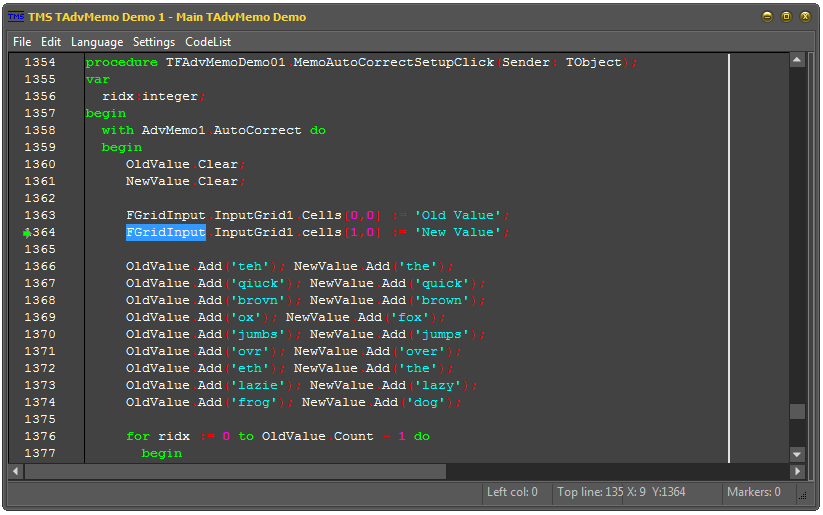The image size is (823, 515).
Task: Click the vertical scrollbar down arrow
Action: (x=797, y=455)
